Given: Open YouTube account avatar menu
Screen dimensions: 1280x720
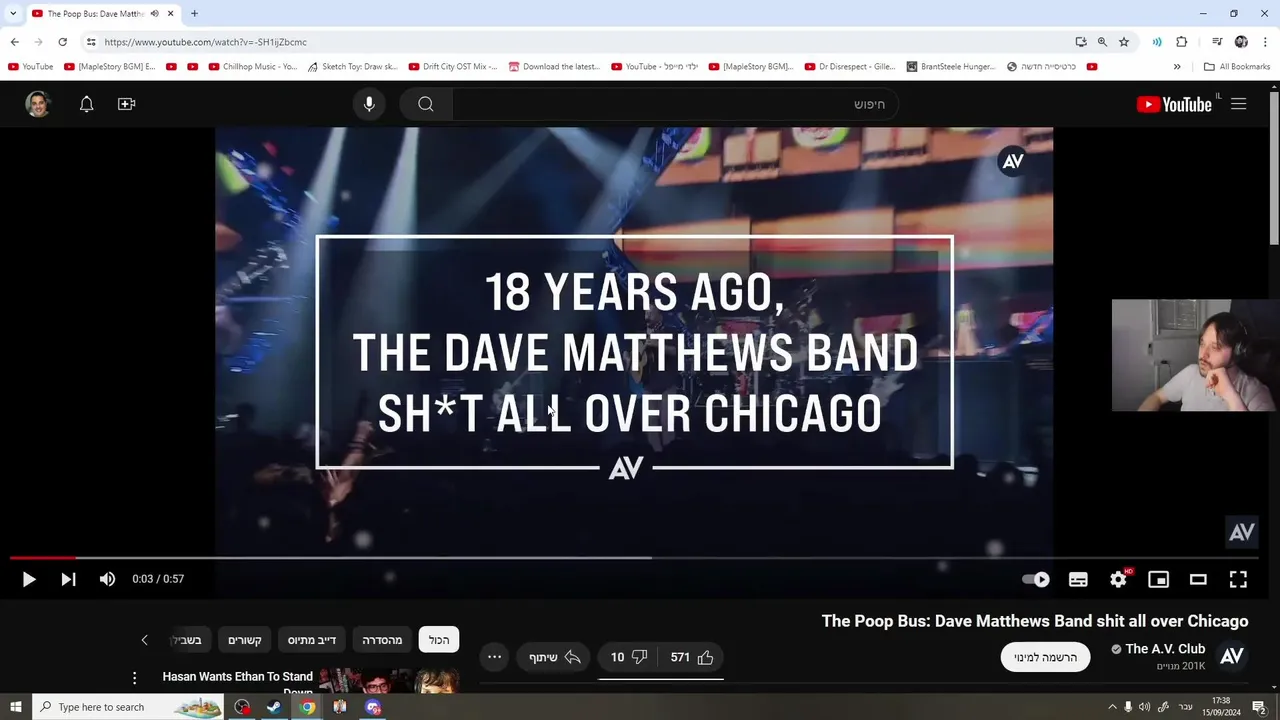Looking at the screenshot, I should click(38, 104).
